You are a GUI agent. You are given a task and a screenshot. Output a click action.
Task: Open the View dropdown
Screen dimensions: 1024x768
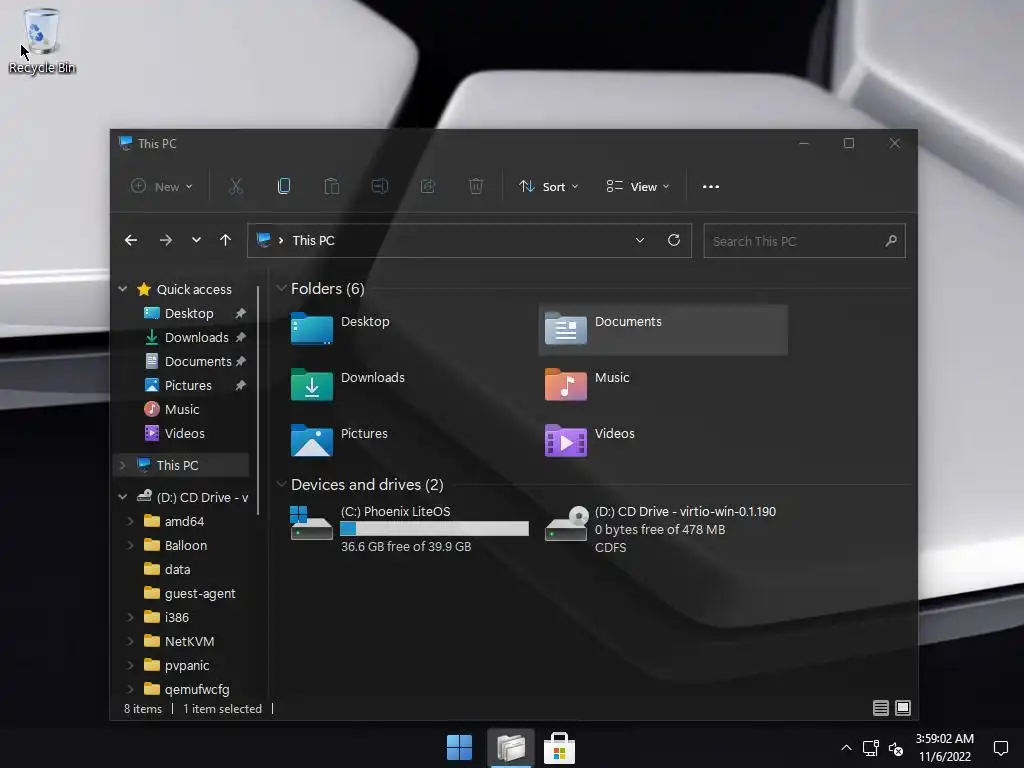point(637,187)
